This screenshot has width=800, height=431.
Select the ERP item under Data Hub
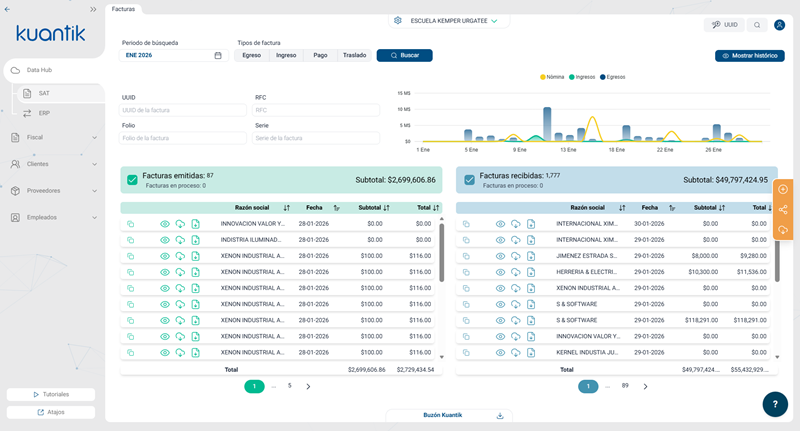(44, 113)
